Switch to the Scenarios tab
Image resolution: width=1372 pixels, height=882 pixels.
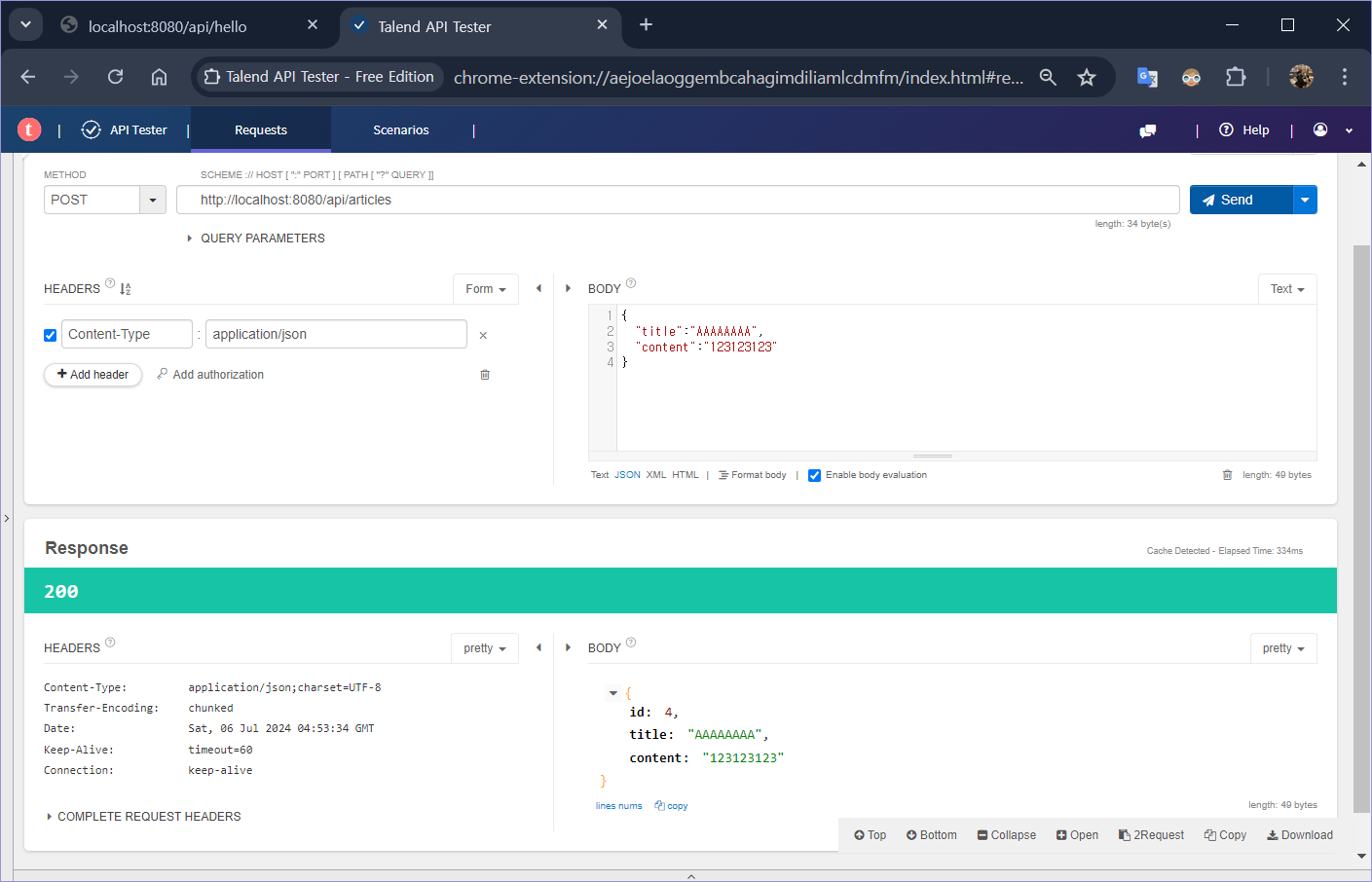coord(401,129)
